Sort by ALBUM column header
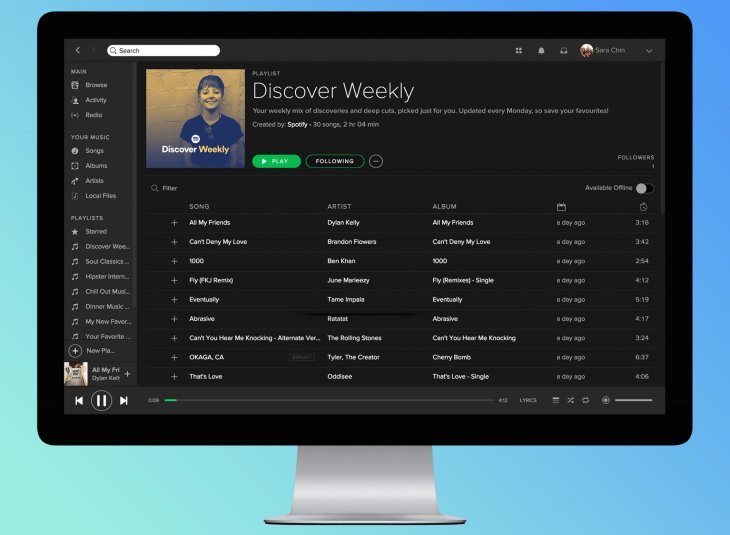This screenshot has width=730, height=535. (445, 206)
